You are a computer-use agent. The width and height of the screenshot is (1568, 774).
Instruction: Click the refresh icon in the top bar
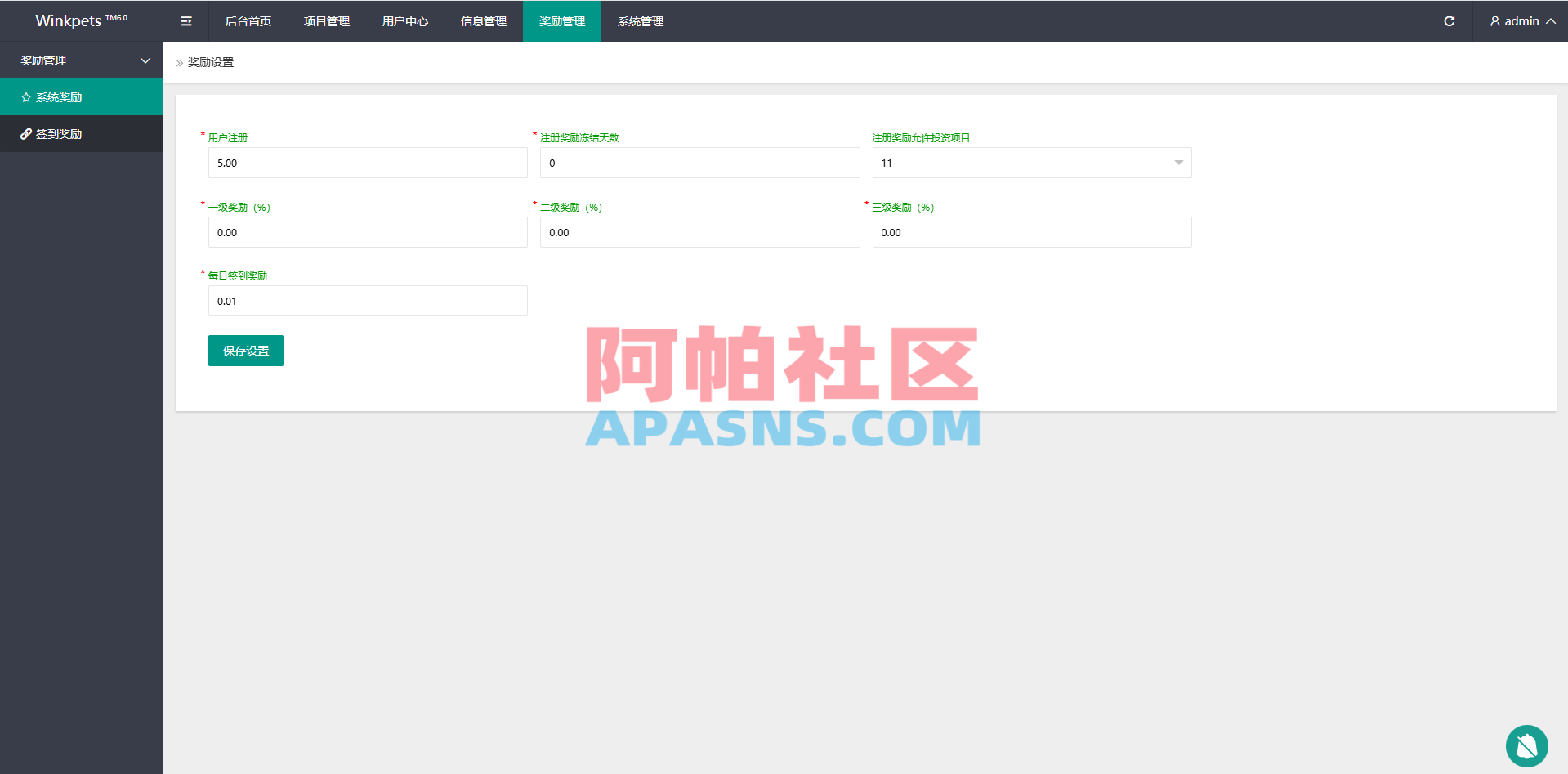pyautogui.click(x=1450, y=21)
